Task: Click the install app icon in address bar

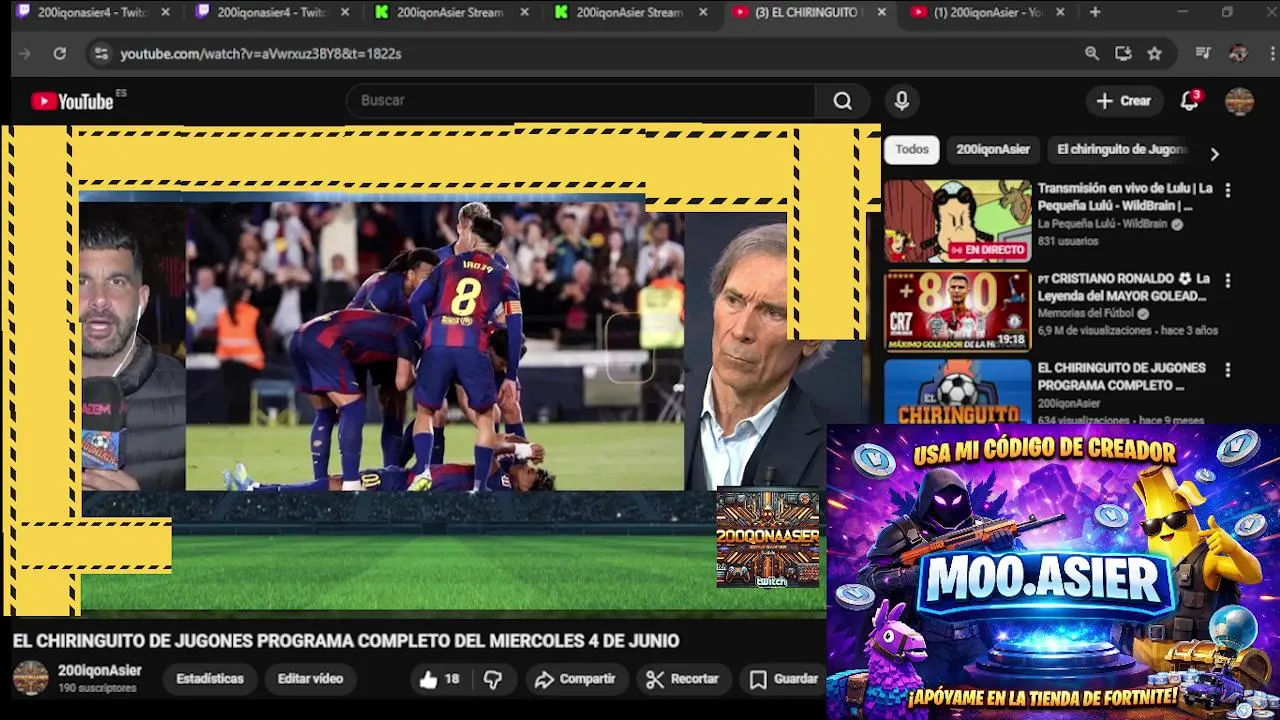Action: point(1123,53)
